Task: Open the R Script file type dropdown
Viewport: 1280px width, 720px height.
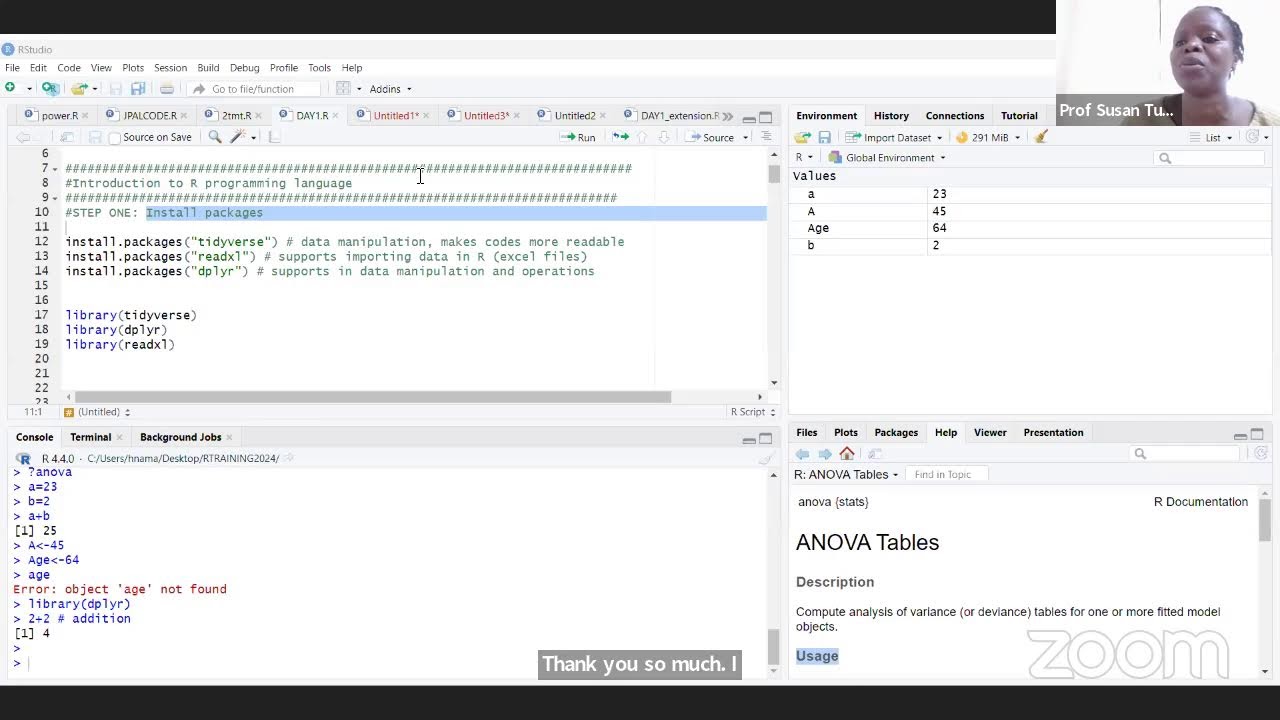Action: 752,412
